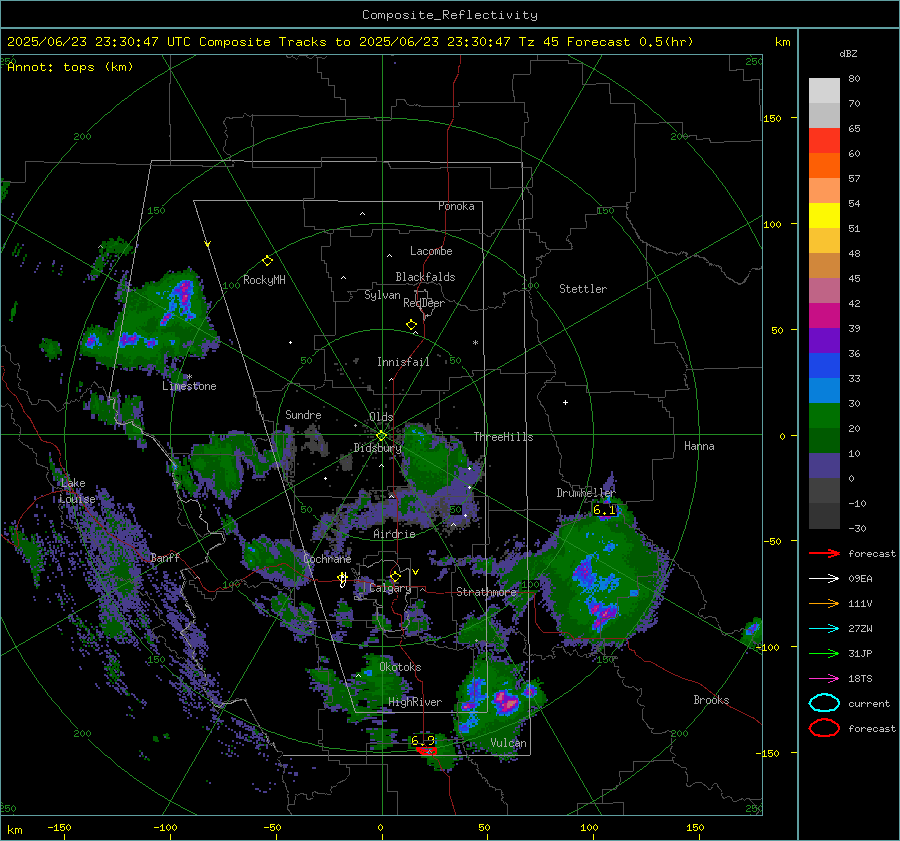This screenshot has height=841, width=900.
Task: Click the Brooks town label
Action: coord(711,700)
